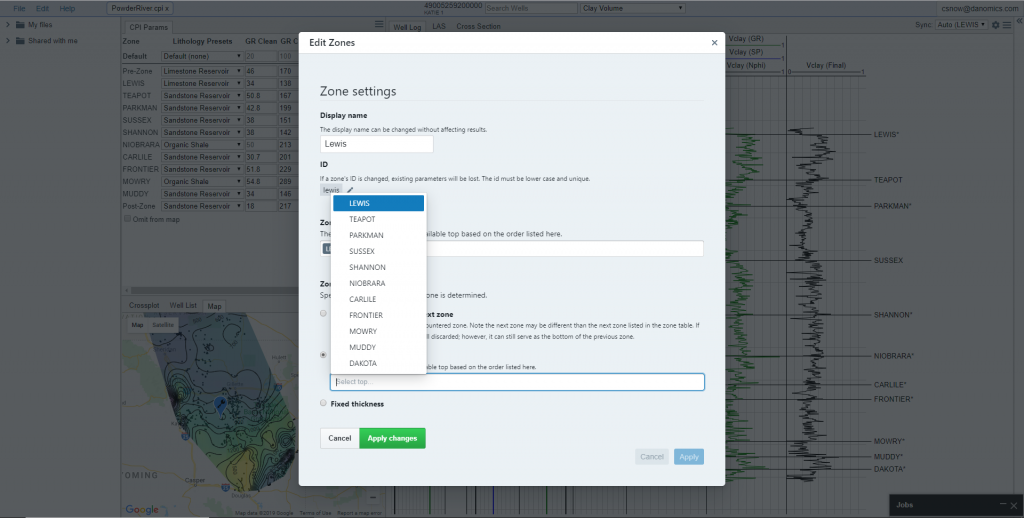This screenshot has height=518, width=1024.
Task: Choose MOWRY in the top dropdown list
Action: pyautogui.click(x=379, y=331)
